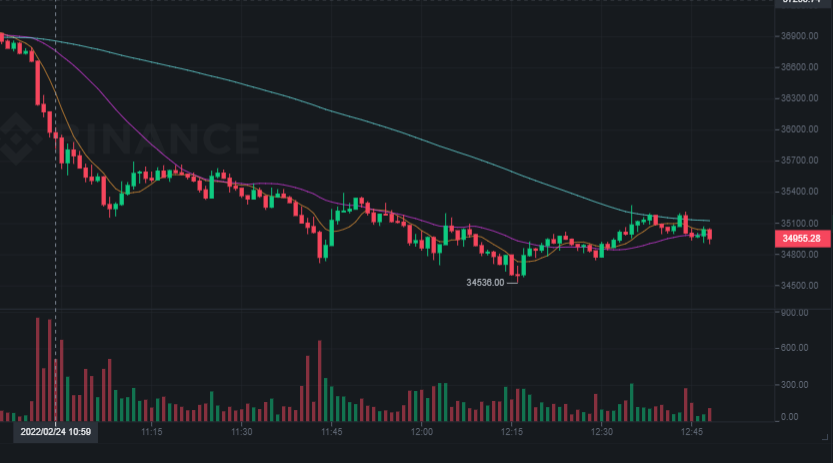Click the 12:00 time axis label

pos(421,432)
